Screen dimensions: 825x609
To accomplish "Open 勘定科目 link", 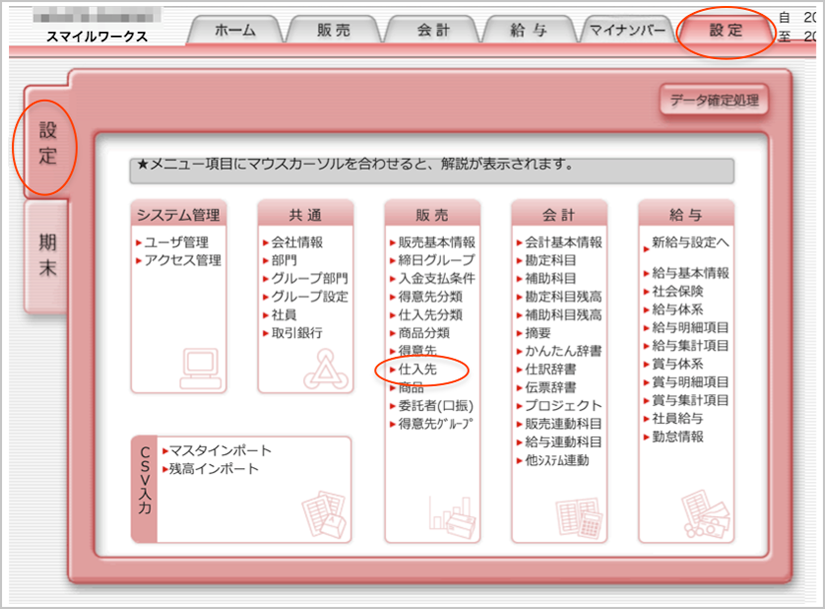I will (x=551, y=261).
